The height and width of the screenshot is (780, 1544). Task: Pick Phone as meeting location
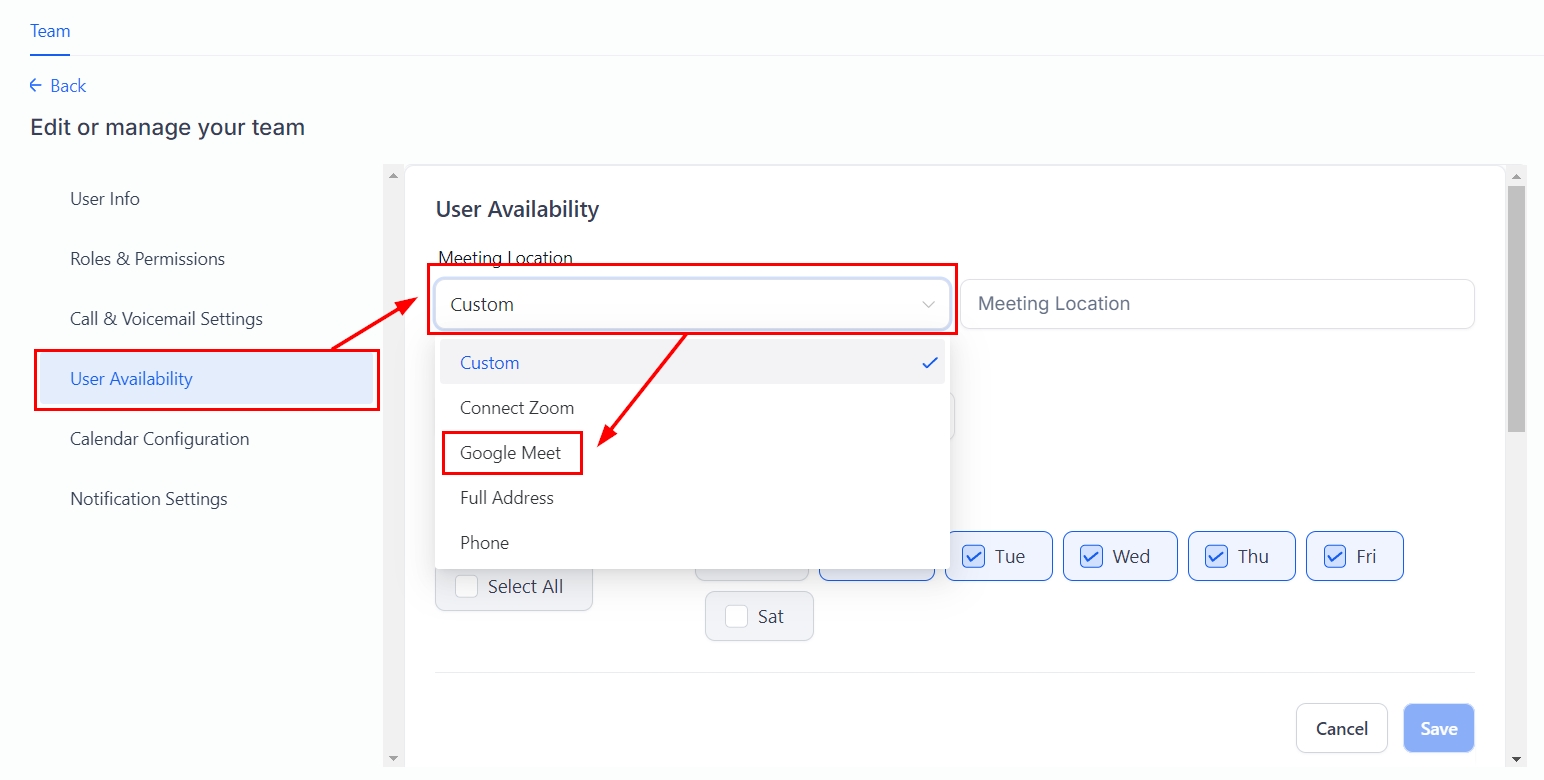coord(484,543)
